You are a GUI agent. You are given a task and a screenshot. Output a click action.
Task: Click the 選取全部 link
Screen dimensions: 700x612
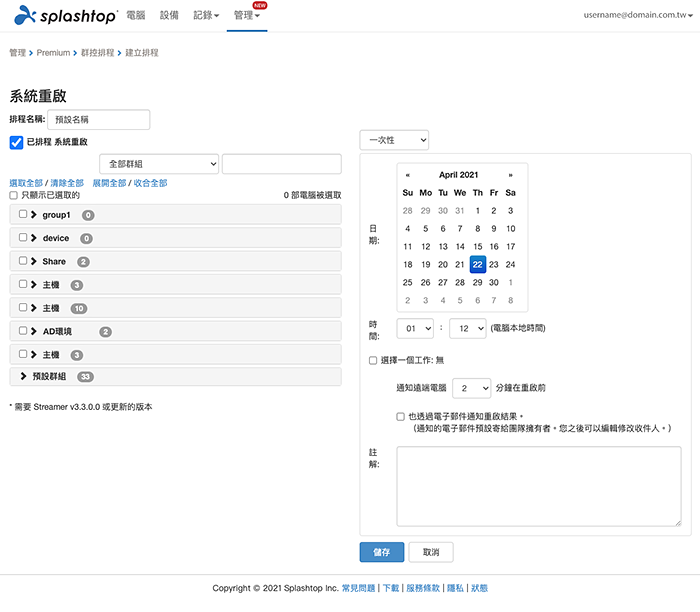point(26,184)
